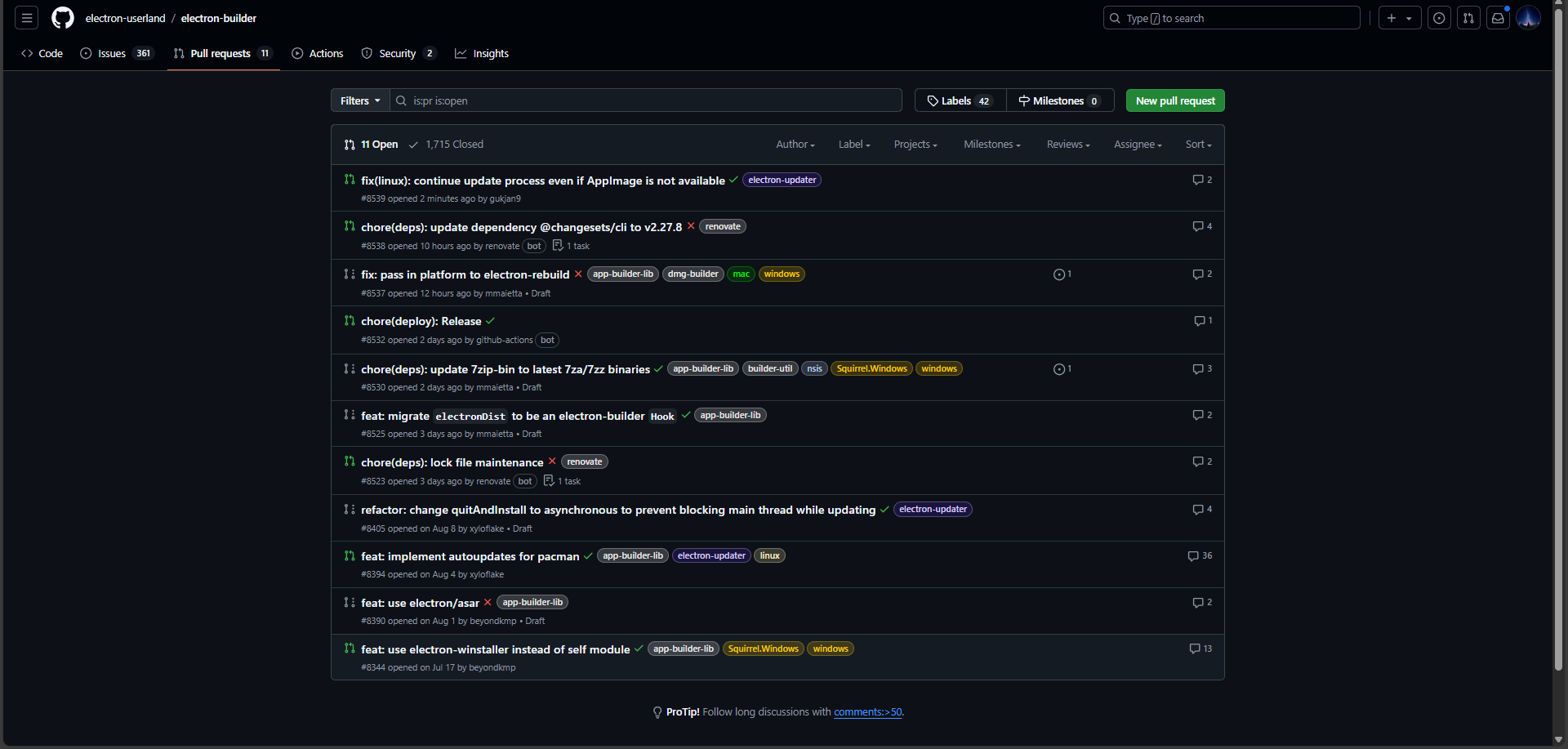This screenshot has height=749, width=1568.
Task: Click failed check X on lock file maintenance
Action: pyautogui.click(x=552, y=461)
